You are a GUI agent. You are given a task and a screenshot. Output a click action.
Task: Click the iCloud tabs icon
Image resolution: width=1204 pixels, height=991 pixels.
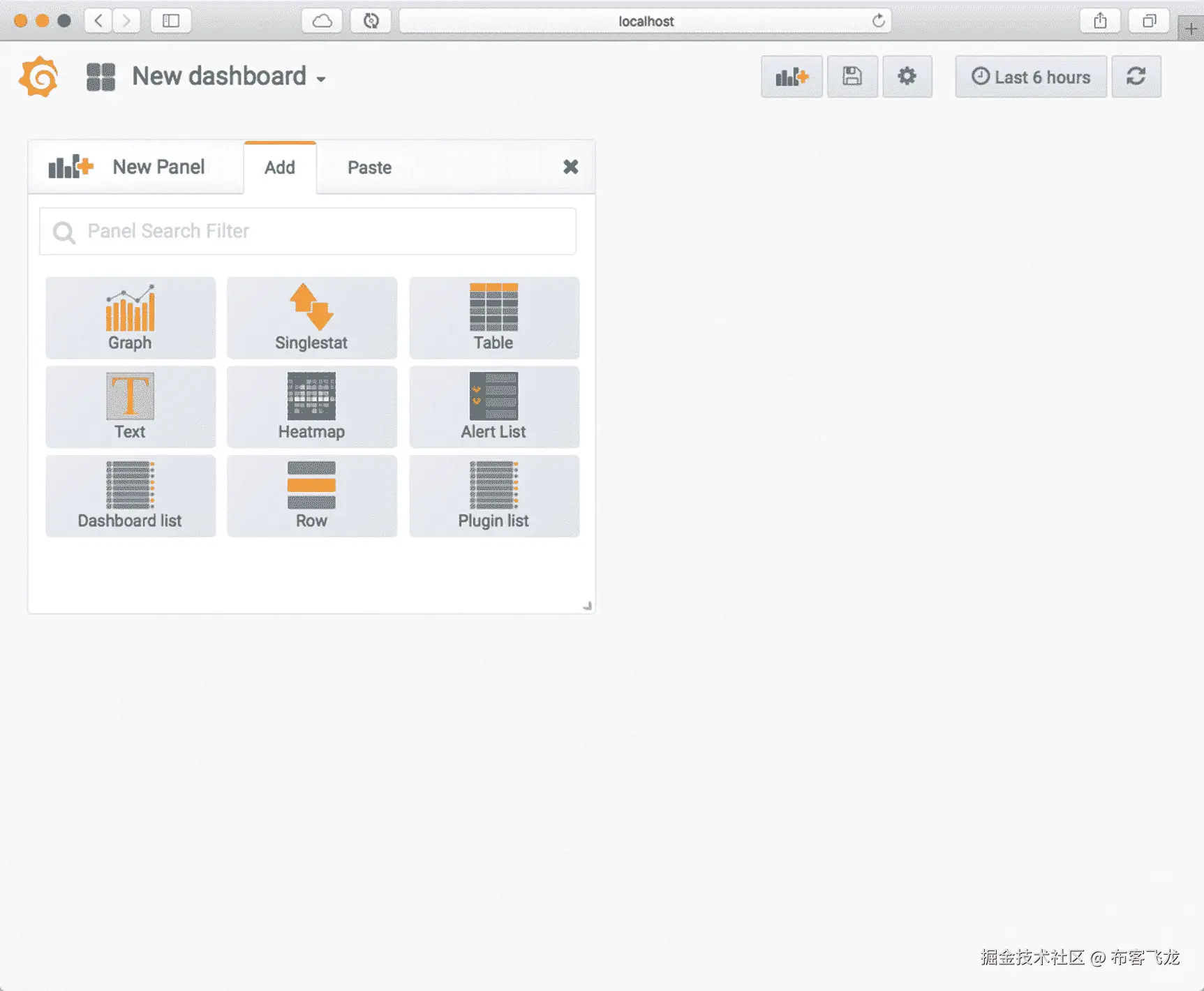tap(322, 21)
